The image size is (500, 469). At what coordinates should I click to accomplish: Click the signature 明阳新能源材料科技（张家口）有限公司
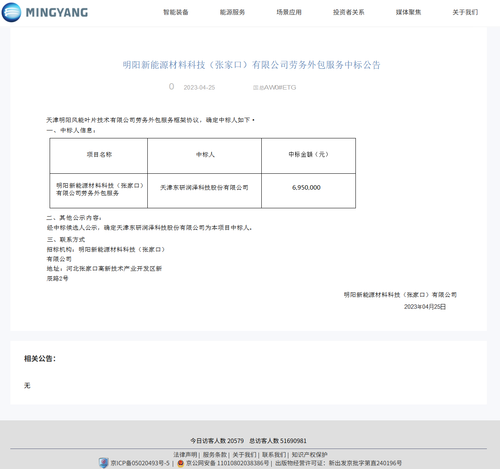click(x=400, y=295)
